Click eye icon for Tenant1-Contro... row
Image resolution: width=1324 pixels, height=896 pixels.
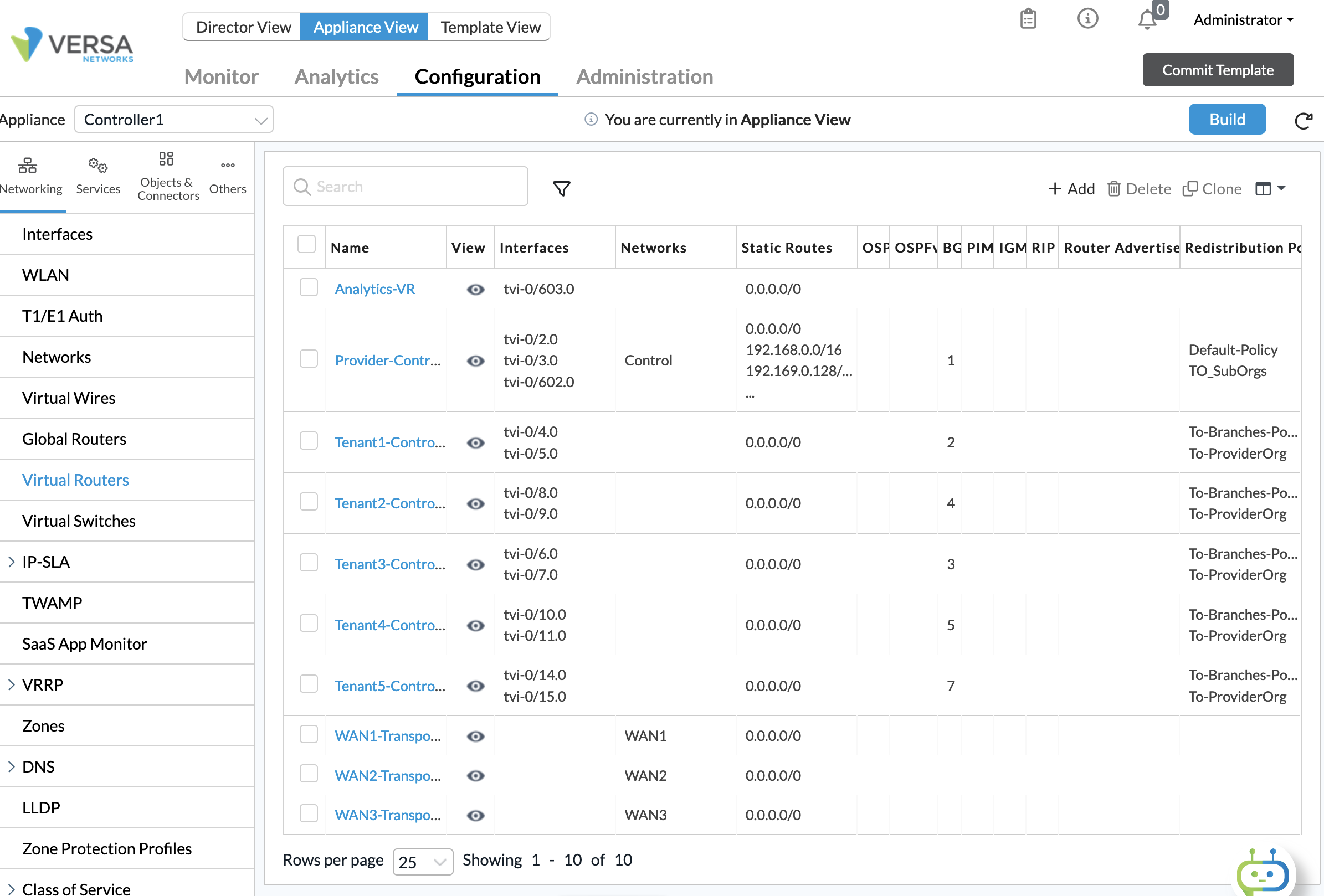coord(475,442)
